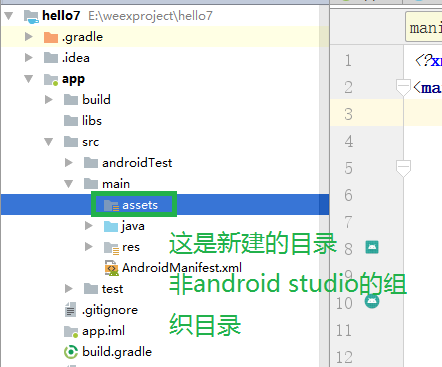Screen dimensions: 442x367
Task: Collapse the src folder arrow
Action: tap(49, 142)
